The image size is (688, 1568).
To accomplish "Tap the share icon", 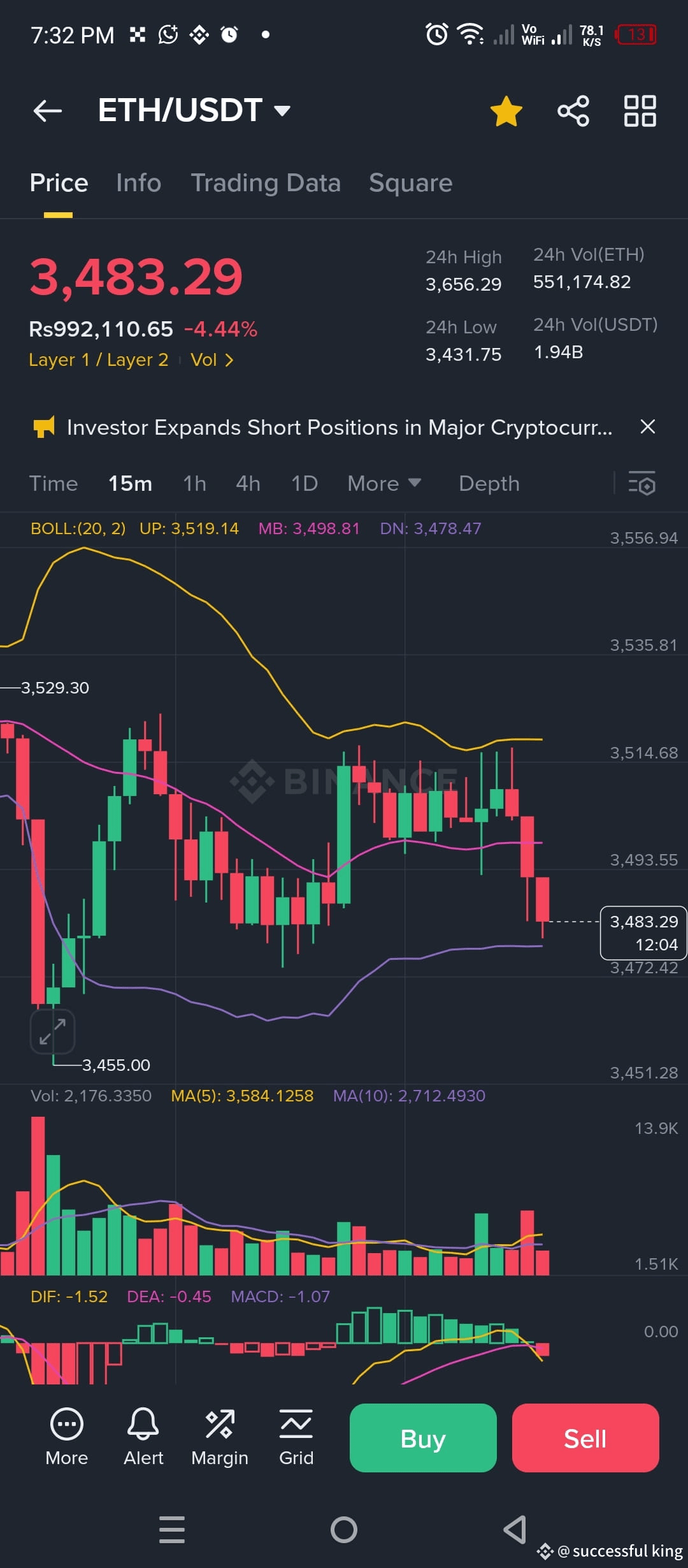I will click(573, 111).
